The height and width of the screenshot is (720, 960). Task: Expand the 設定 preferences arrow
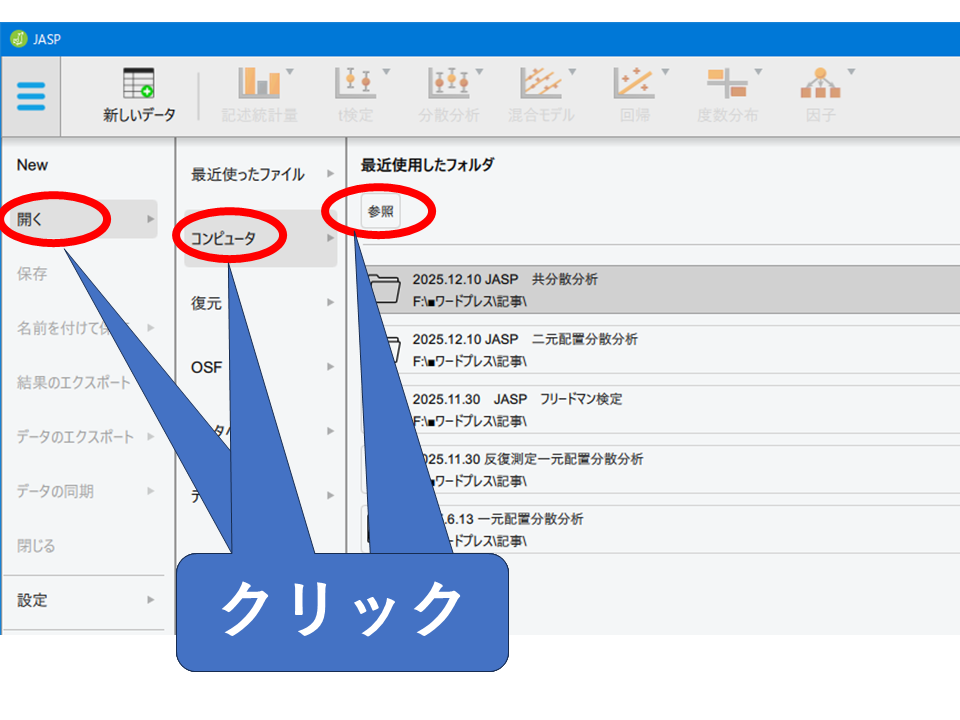[151, 600]
